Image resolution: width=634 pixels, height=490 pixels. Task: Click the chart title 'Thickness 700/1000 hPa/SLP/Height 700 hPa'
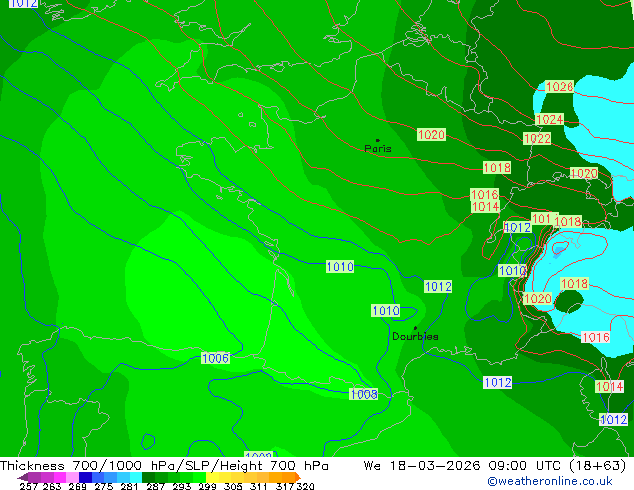[164, 466]
